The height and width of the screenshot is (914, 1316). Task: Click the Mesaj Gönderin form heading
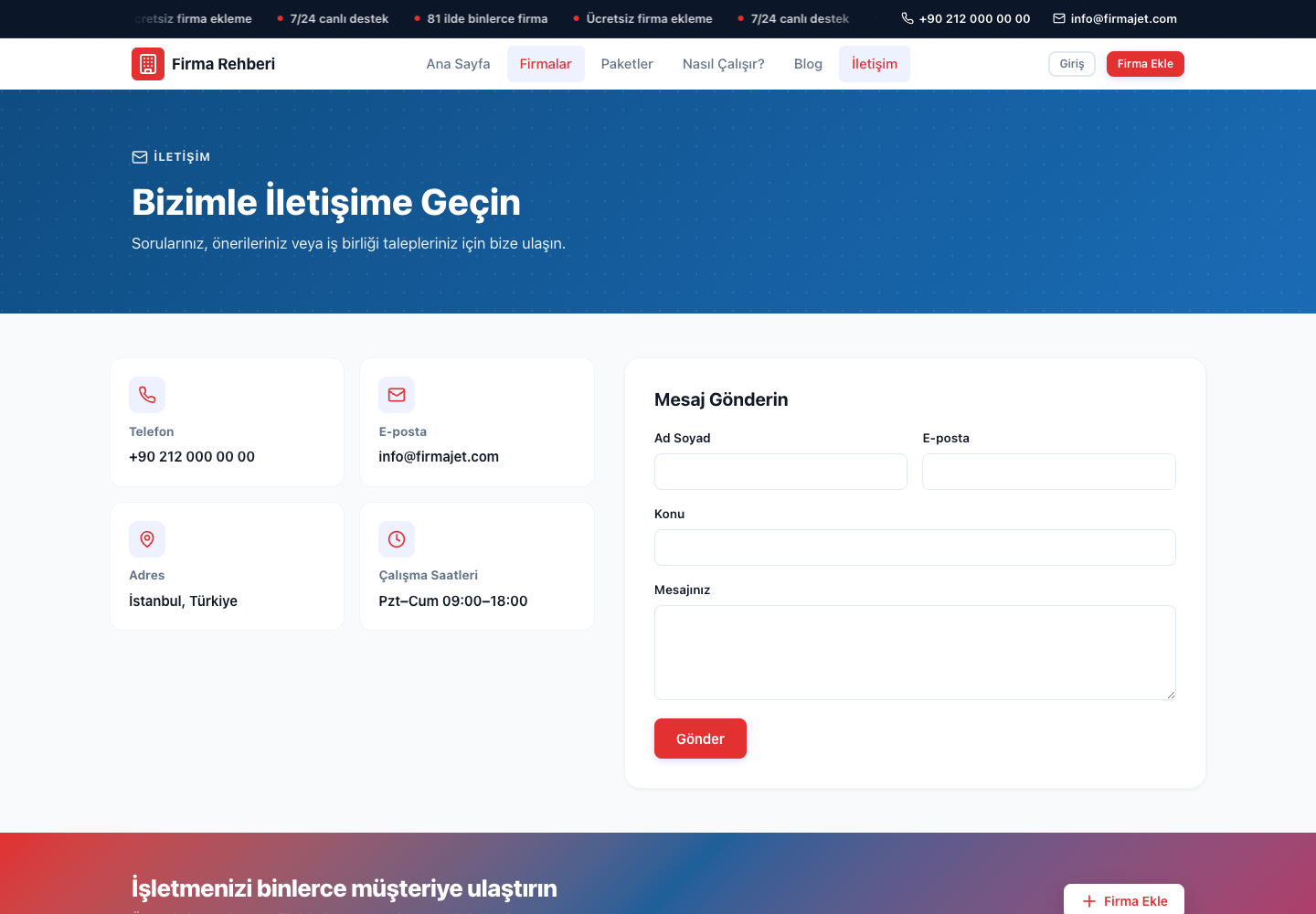click(x=721, y=399)
